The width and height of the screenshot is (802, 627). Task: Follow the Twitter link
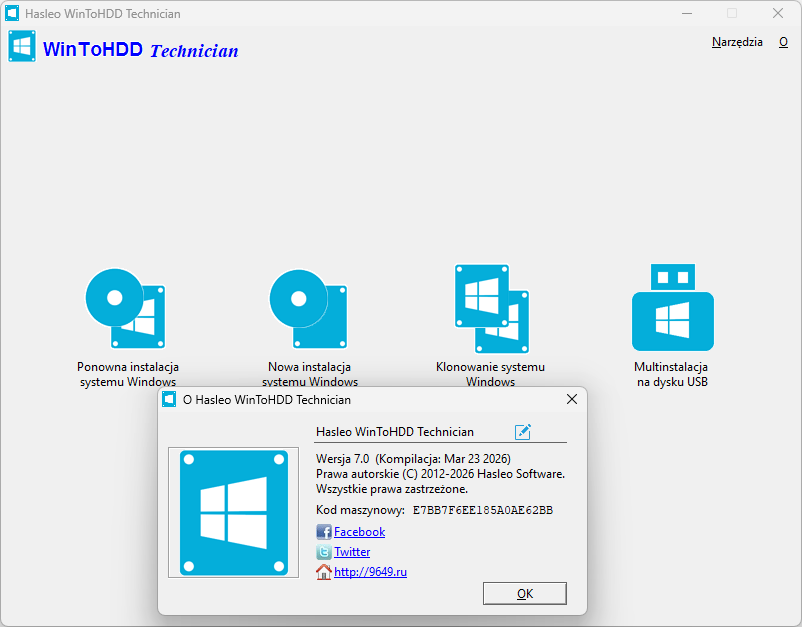point(352,552)
